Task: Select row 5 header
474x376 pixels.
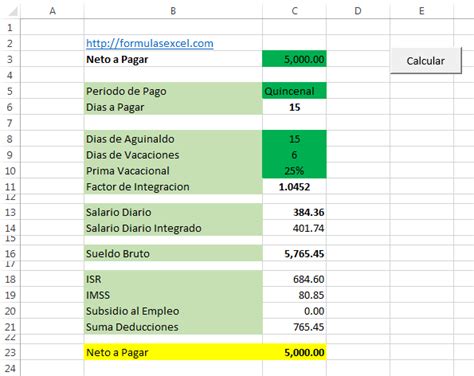Action: pyautogui.click(x=10, y=91)
